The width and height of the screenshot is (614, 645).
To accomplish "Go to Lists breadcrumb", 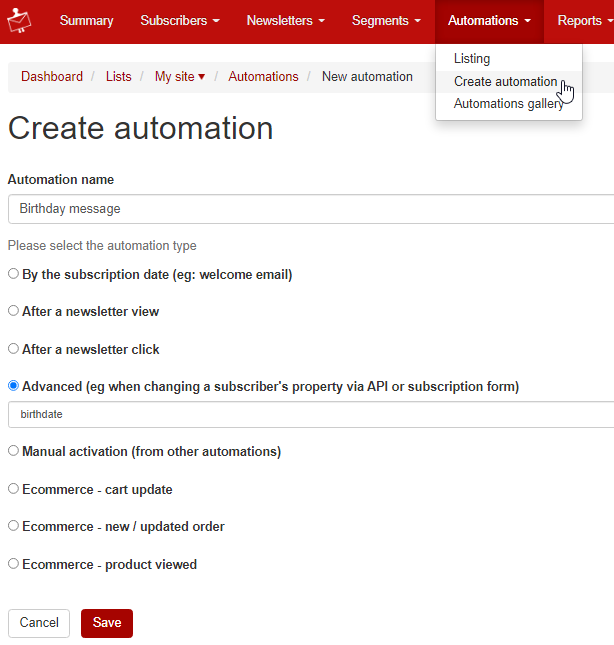I will (x=118, y=77).
